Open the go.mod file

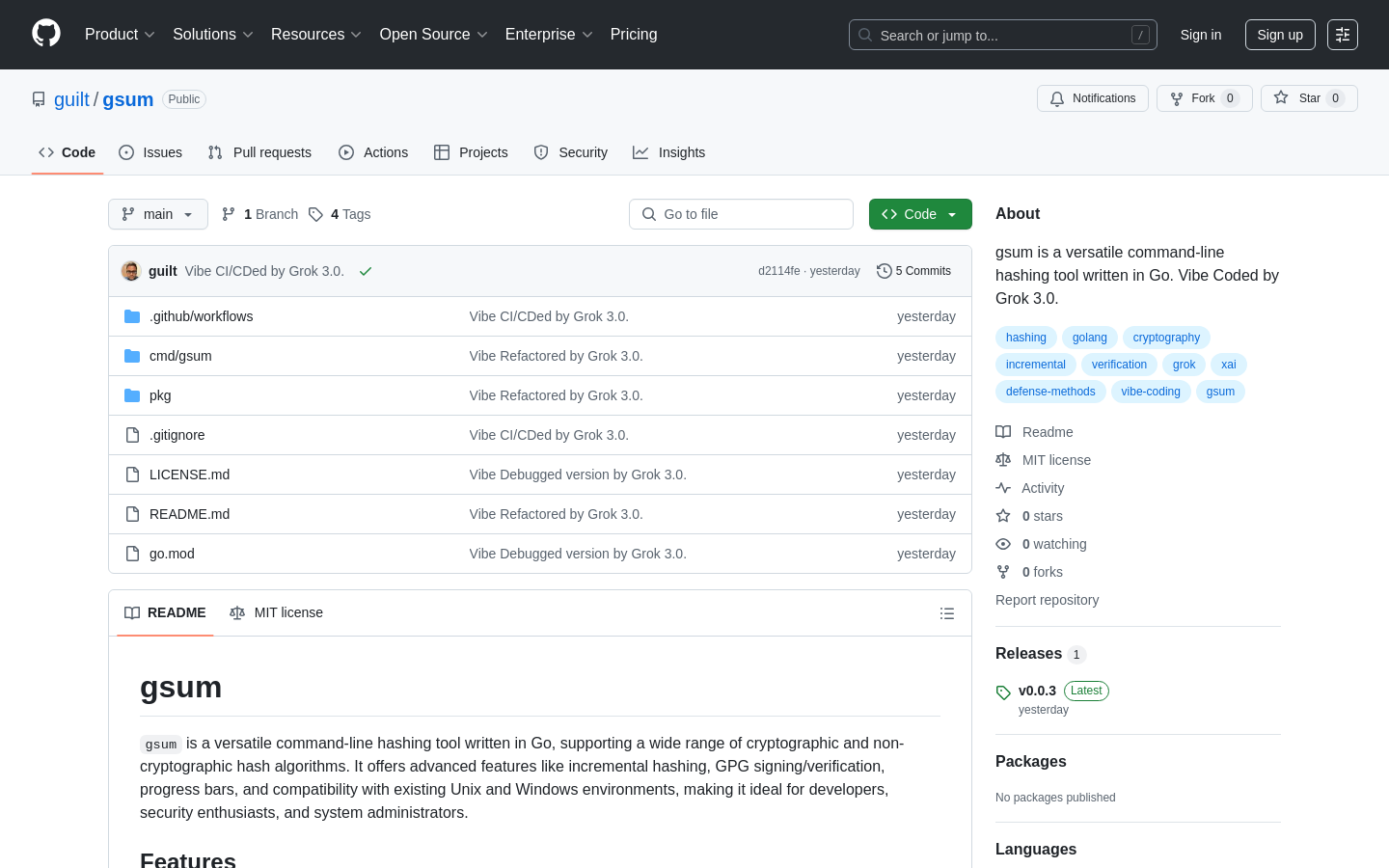[172, 554]
